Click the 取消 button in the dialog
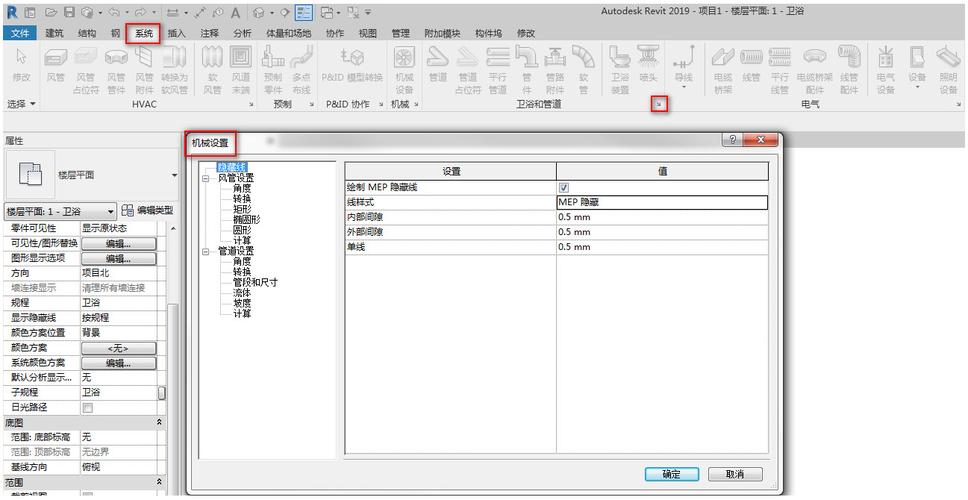Viewport: 968px width, 500px height. tap(734, 474)
